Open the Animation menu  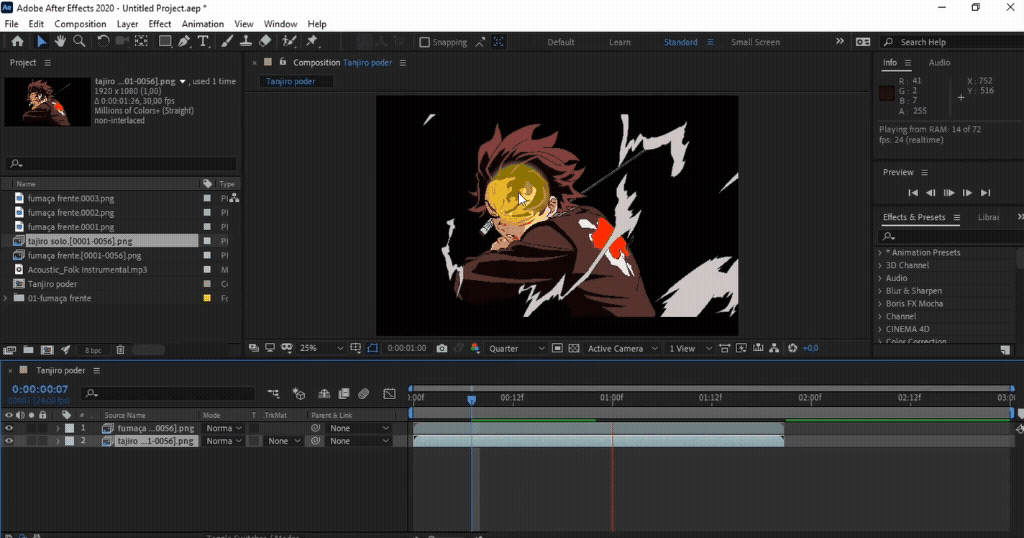point(202,24)
